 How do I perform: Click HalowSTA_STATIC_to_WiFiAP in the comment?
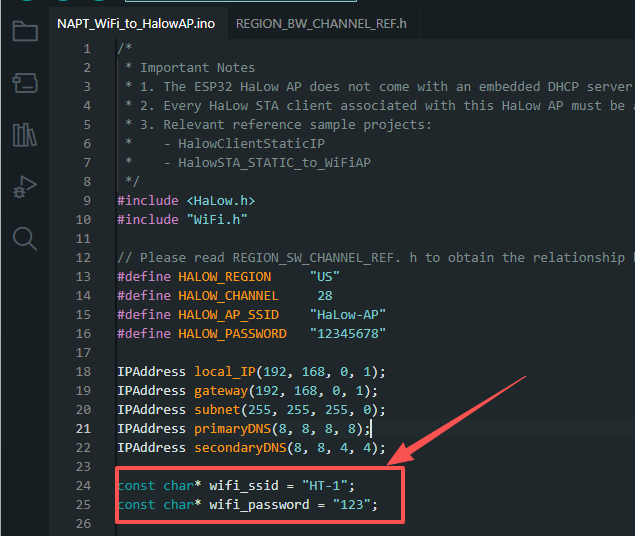point(275,162)
